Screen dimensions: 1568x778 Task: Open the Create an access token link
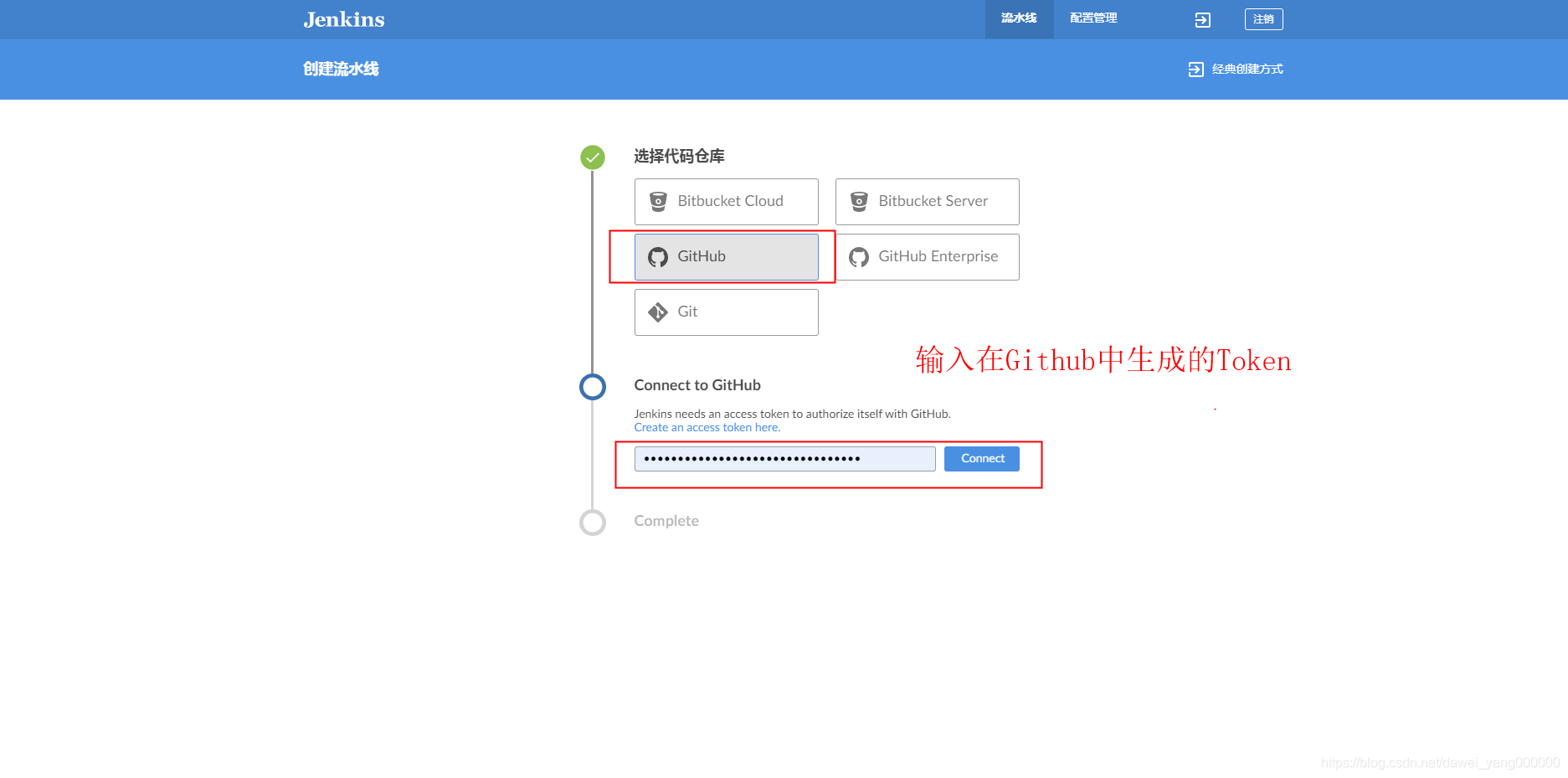coord(707,427)
